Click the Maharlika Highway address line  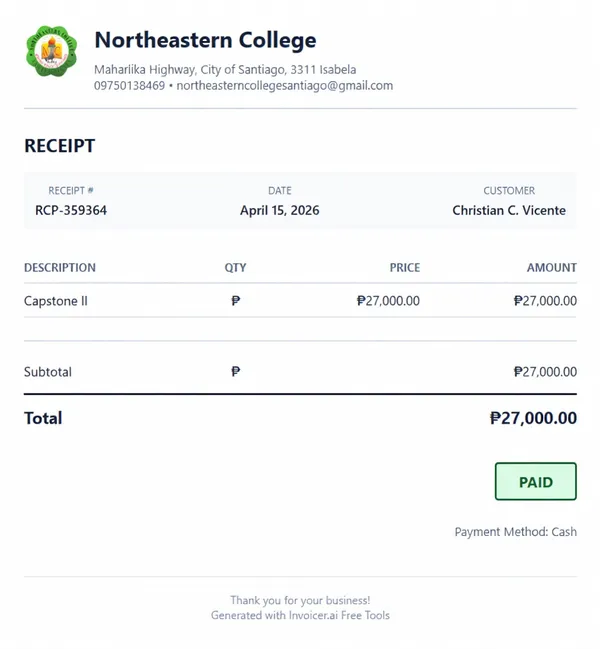coord(225,70)
